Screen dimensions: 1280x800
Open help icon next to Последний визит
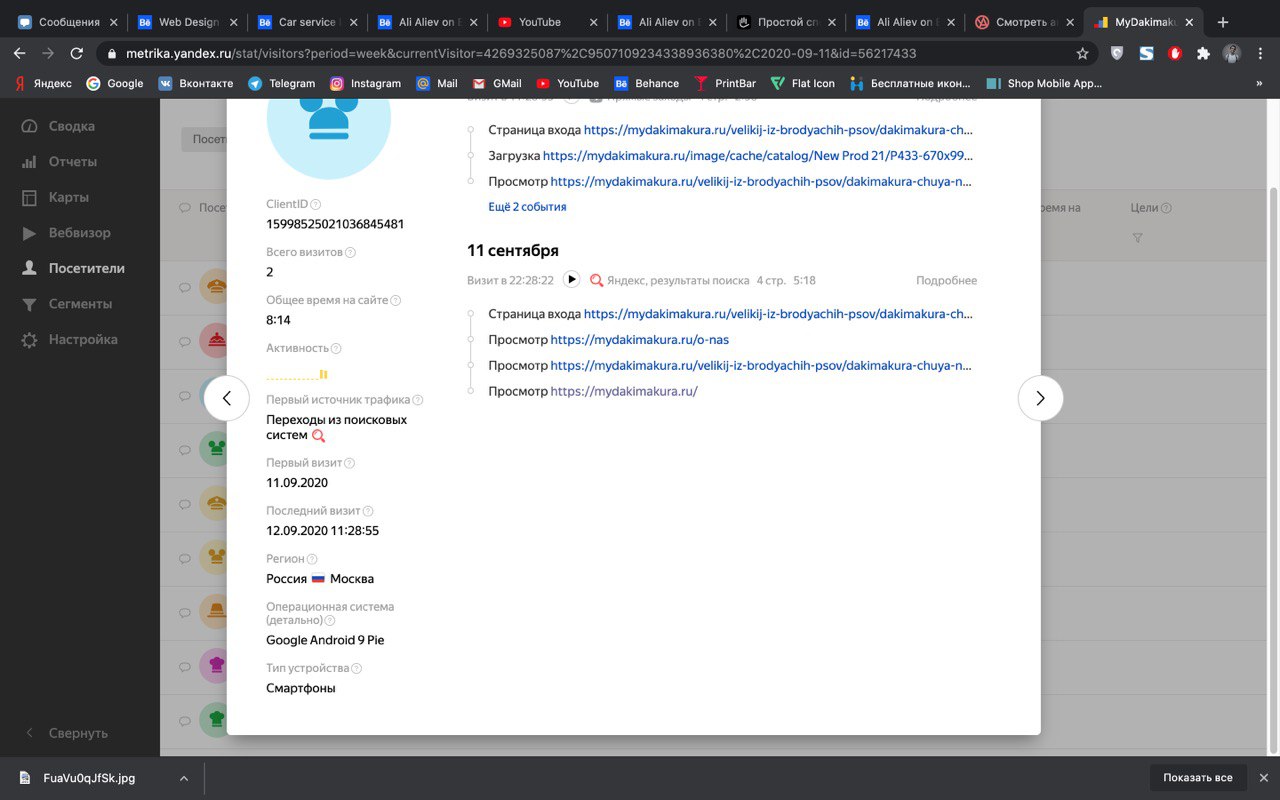(369, 511)
